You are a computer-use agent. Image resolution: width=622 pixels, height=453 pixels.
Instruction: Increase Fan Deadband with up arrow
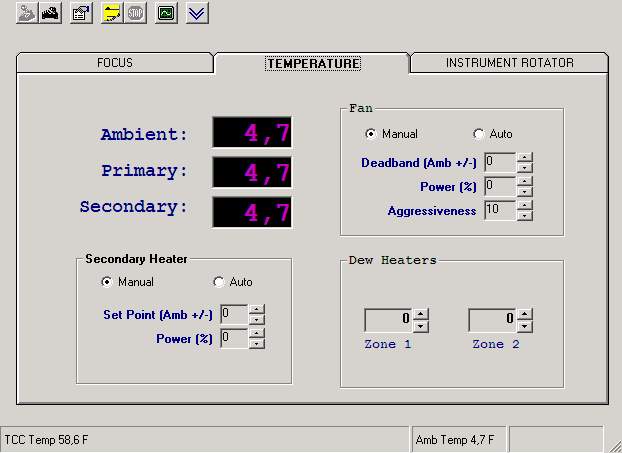525,157
